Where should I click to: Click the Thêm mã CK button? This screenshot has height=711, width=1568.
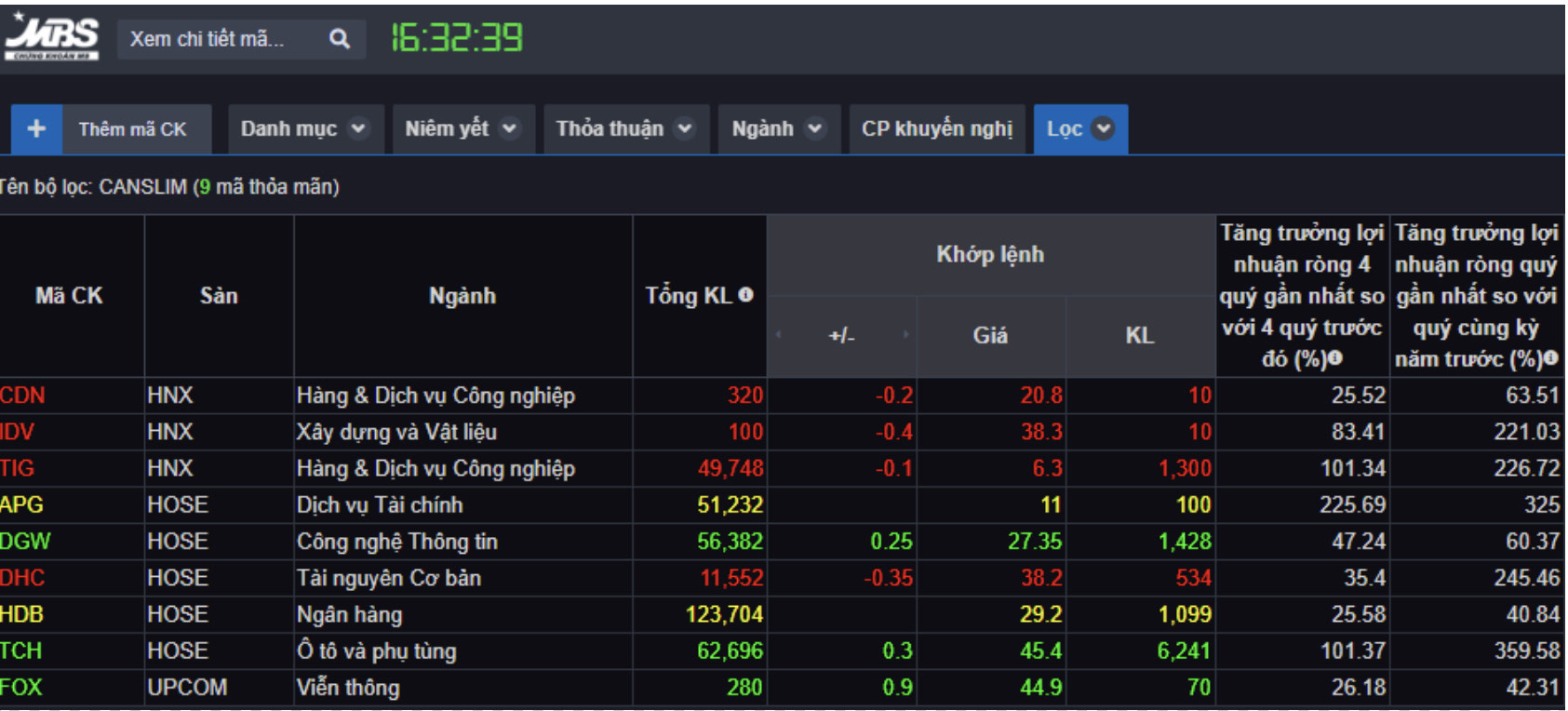click(x=132, y=129)
